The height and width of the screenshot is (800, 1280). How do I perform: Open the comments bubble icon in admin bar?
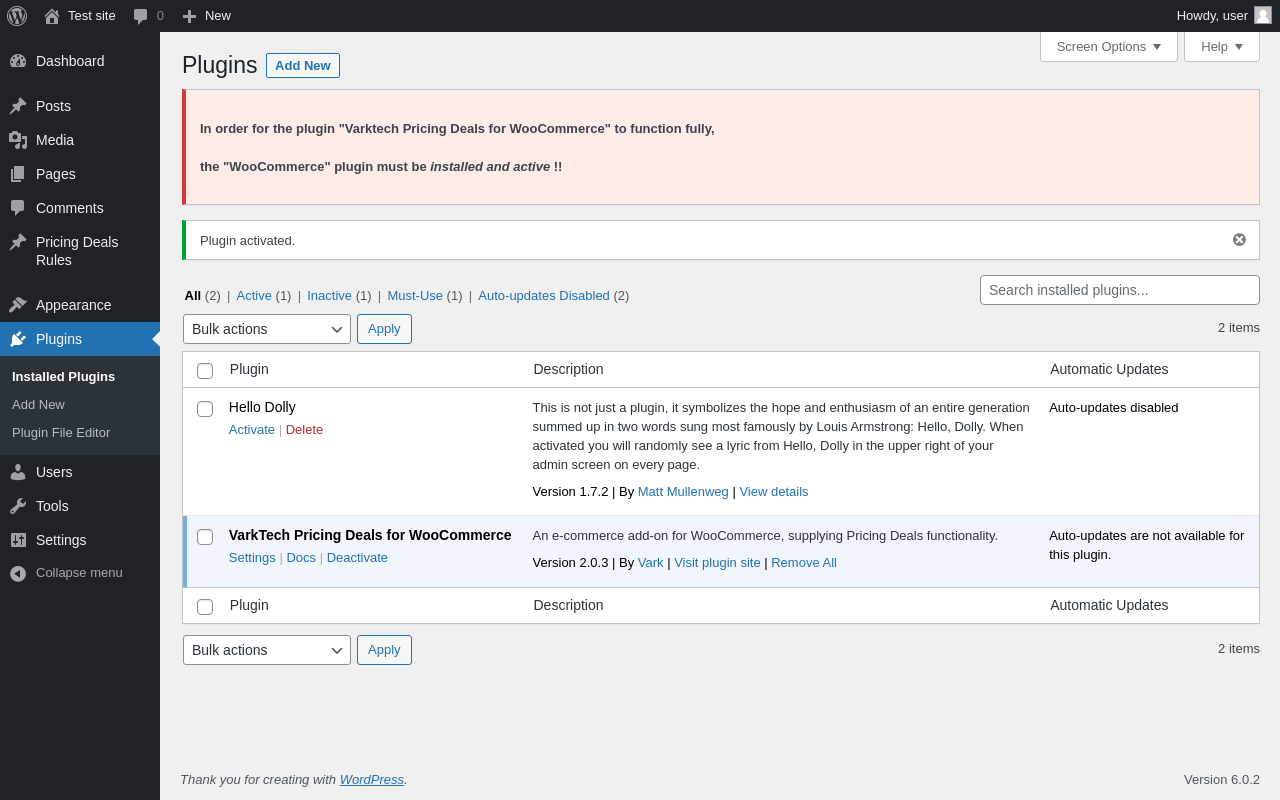pos(141,16)
